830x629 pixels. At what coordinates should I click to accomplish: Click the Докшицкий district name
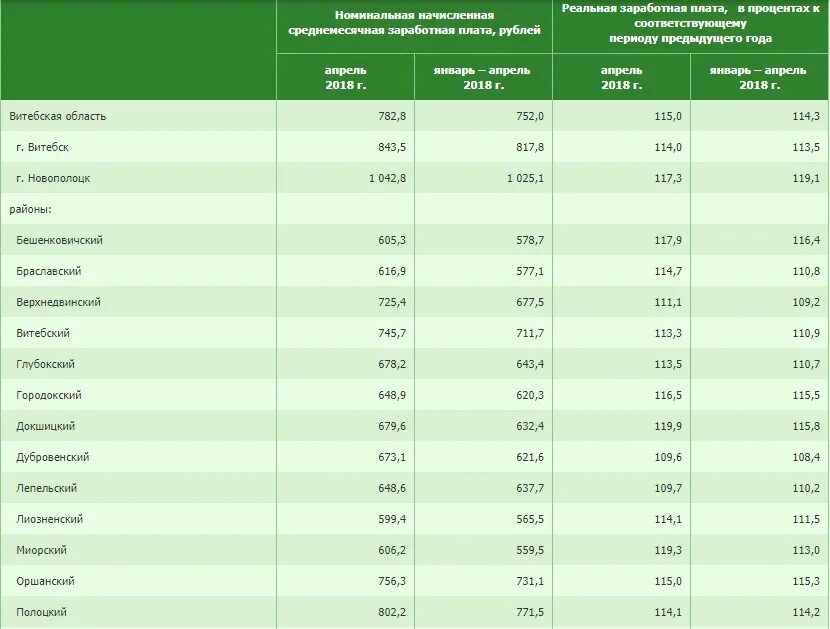(x=46, y=426)
